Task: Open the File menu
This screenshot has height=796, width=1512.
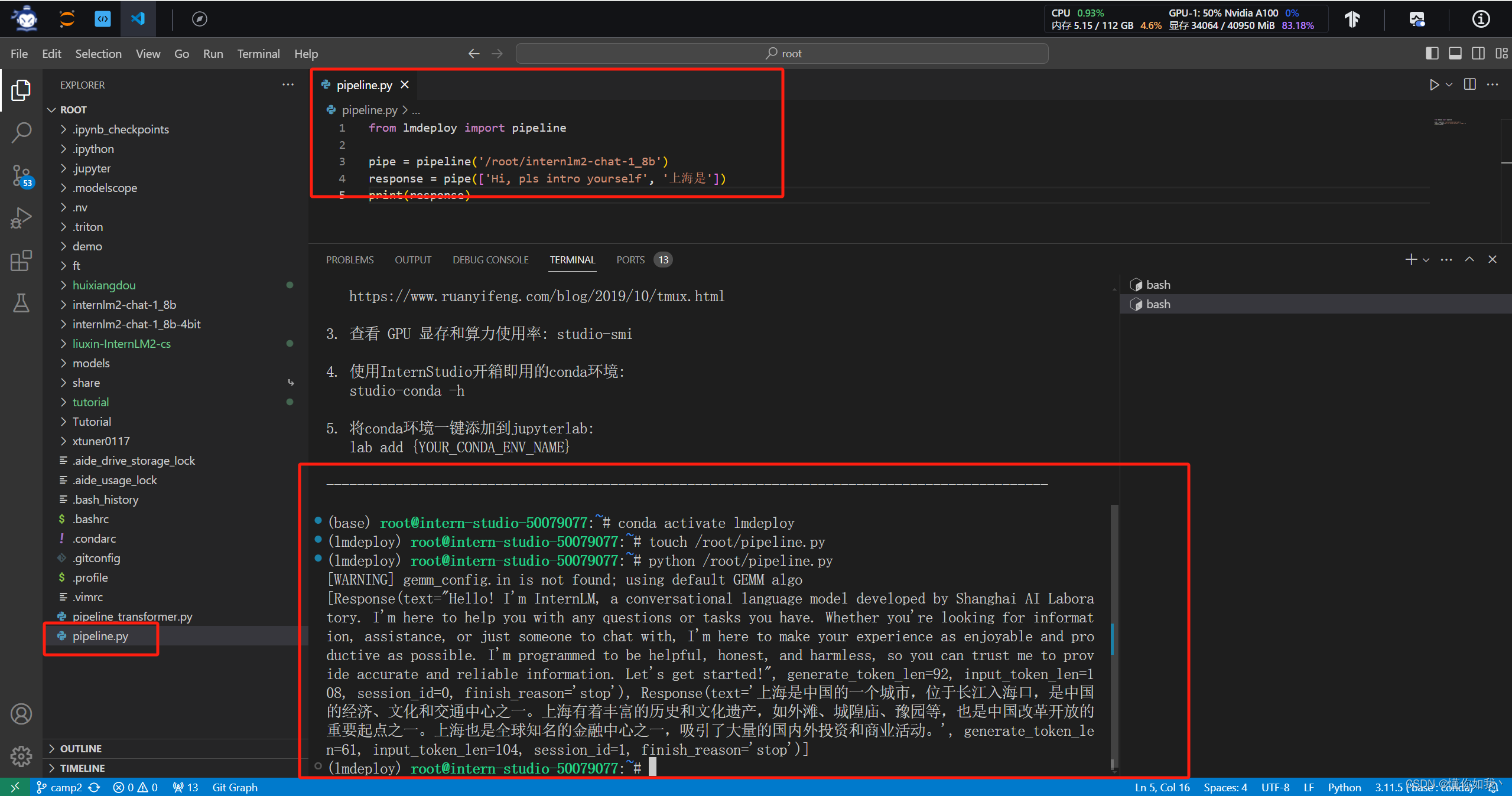Action: [19, 54]
